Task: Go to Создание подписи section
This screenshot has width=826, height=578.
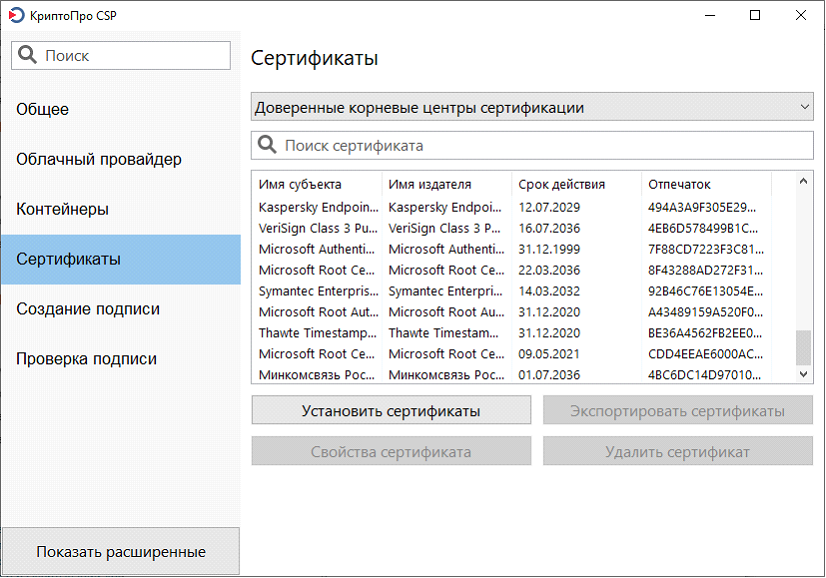Action: point(121,309)
